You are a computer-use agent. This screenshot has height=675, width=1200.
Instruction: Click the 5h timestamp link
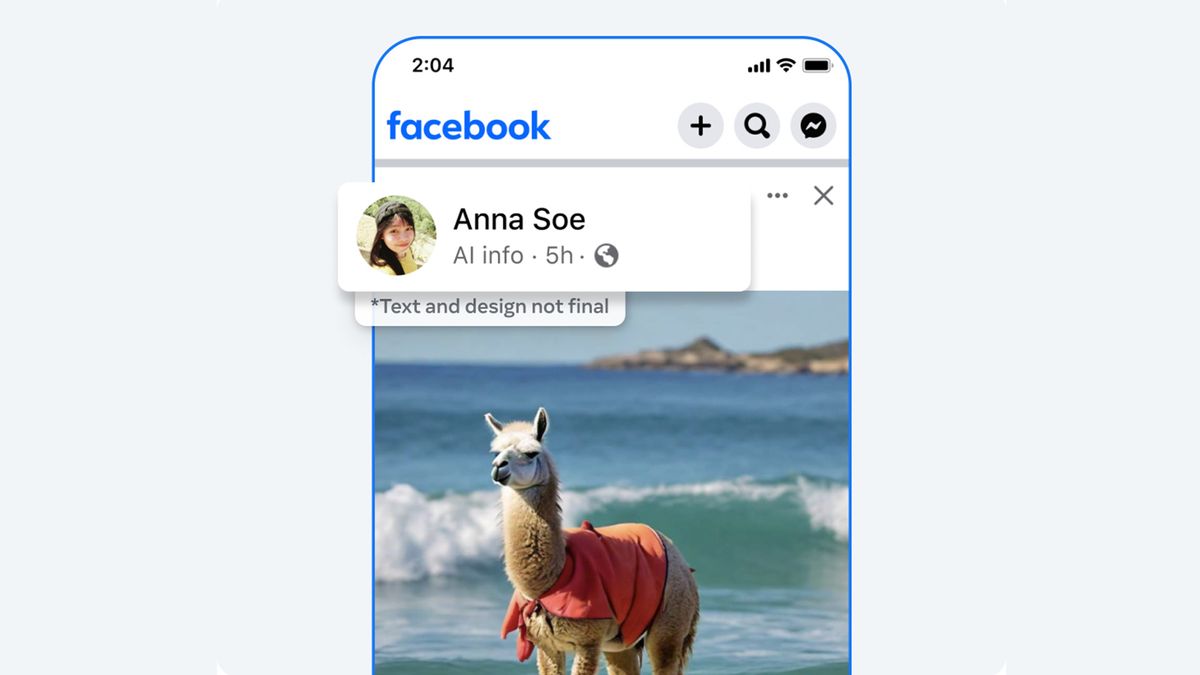point(558,256)
